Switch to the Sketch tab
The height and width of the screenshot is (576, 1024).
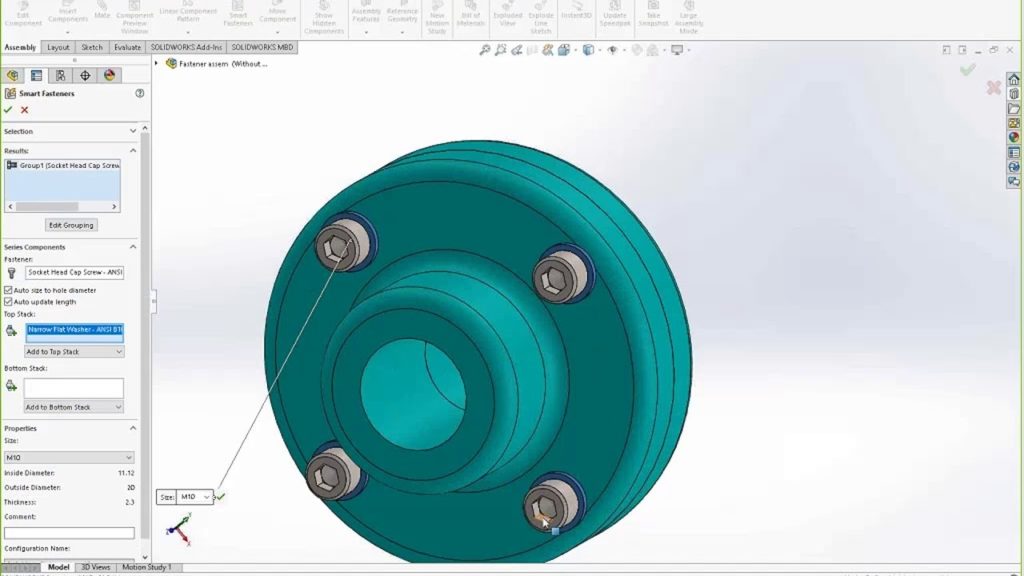click(91, 47)
